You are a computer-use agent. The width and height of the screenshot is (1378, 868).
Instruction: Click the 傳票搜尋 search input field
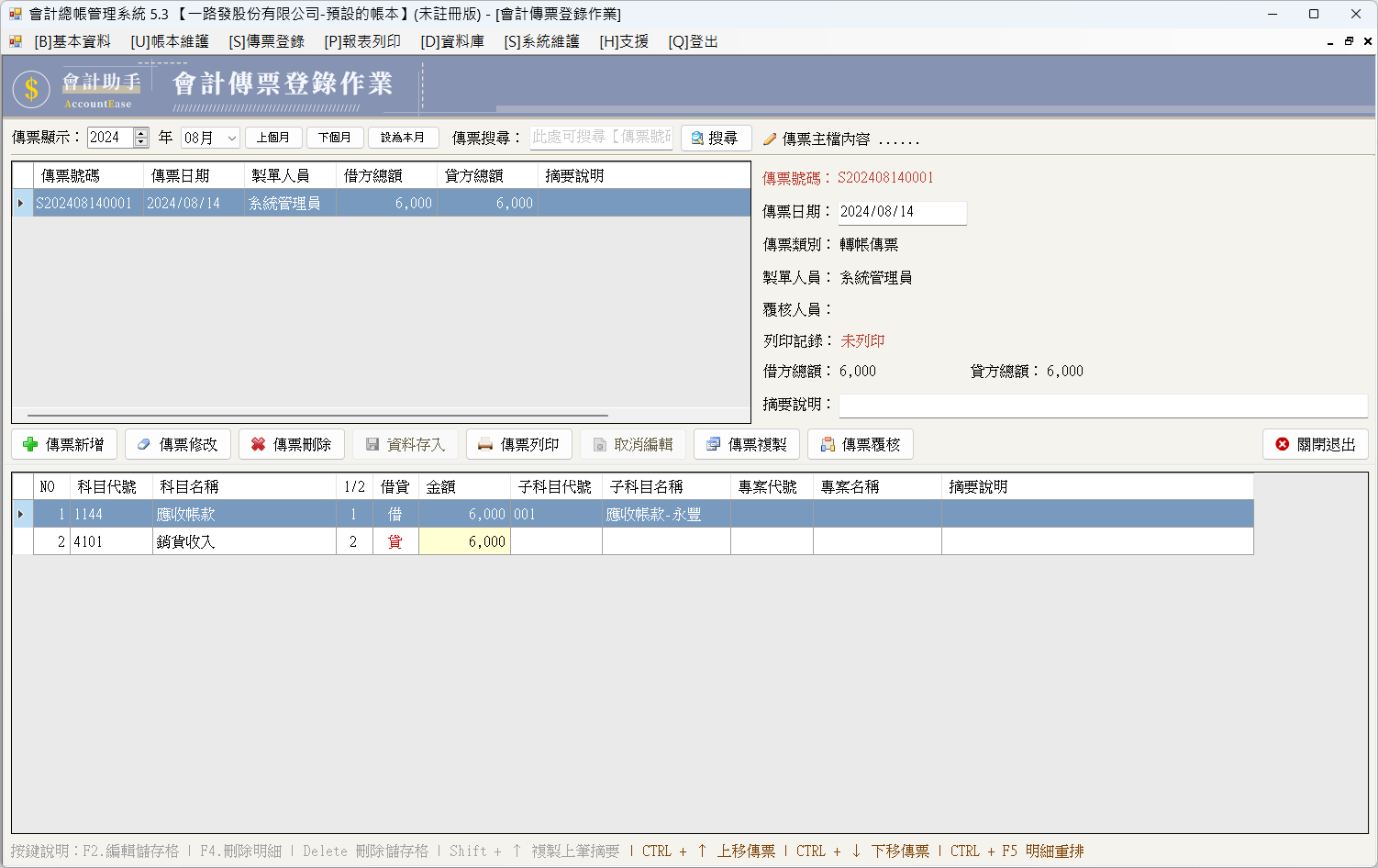click(x=601, y=138)
